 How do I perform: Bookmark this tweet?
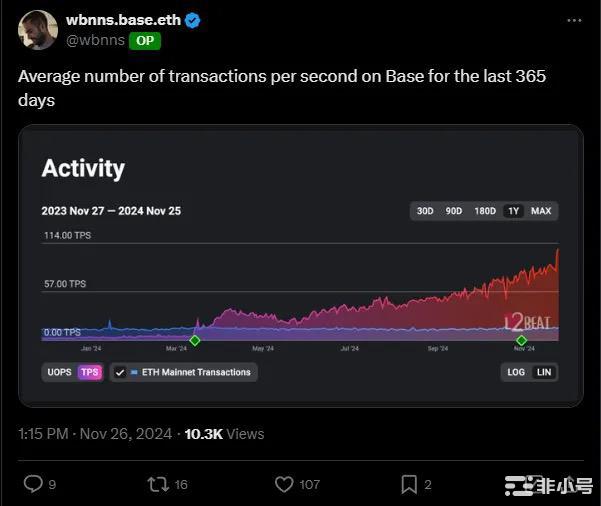click(x=409, y=484)
